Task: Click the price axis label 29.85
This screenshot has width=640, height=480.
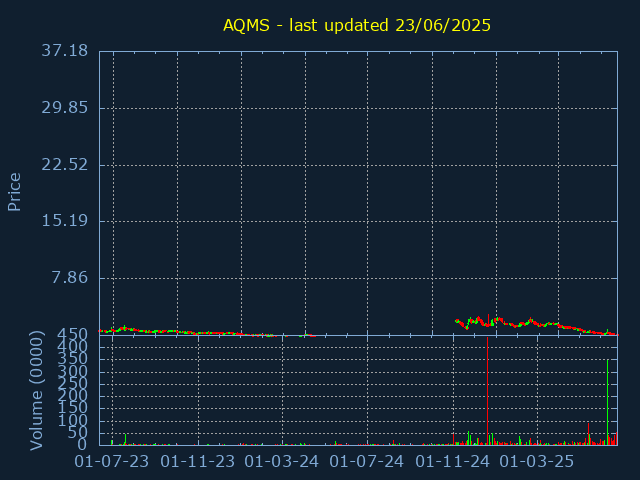Action: pyautogui.click(x=64, y=108)
